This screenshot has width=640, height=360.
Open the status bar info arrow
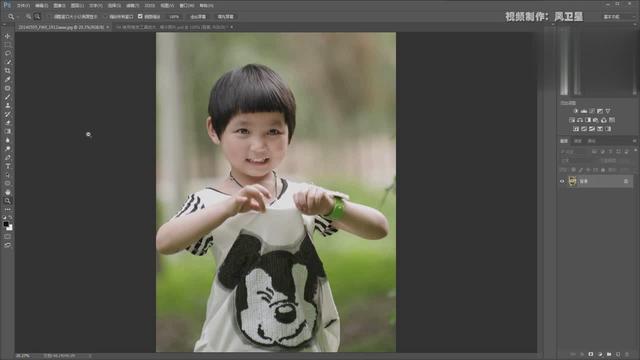click(90, 356)
